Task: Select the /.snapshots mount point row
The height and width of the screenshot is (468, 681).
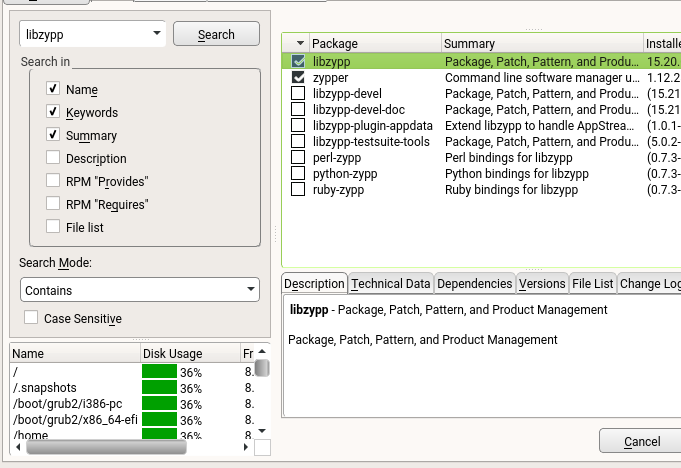Action: pos(132,388)
